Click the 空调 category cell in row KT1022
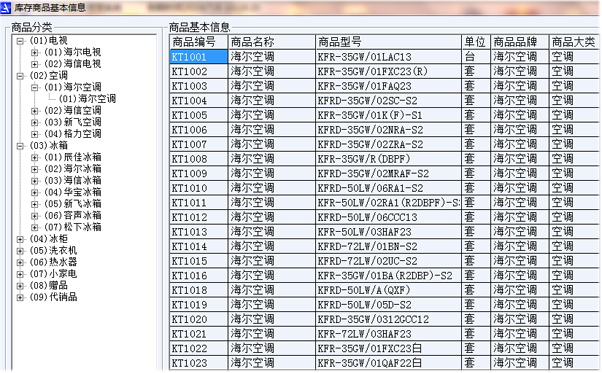602x373 pixels. (575, 348)
